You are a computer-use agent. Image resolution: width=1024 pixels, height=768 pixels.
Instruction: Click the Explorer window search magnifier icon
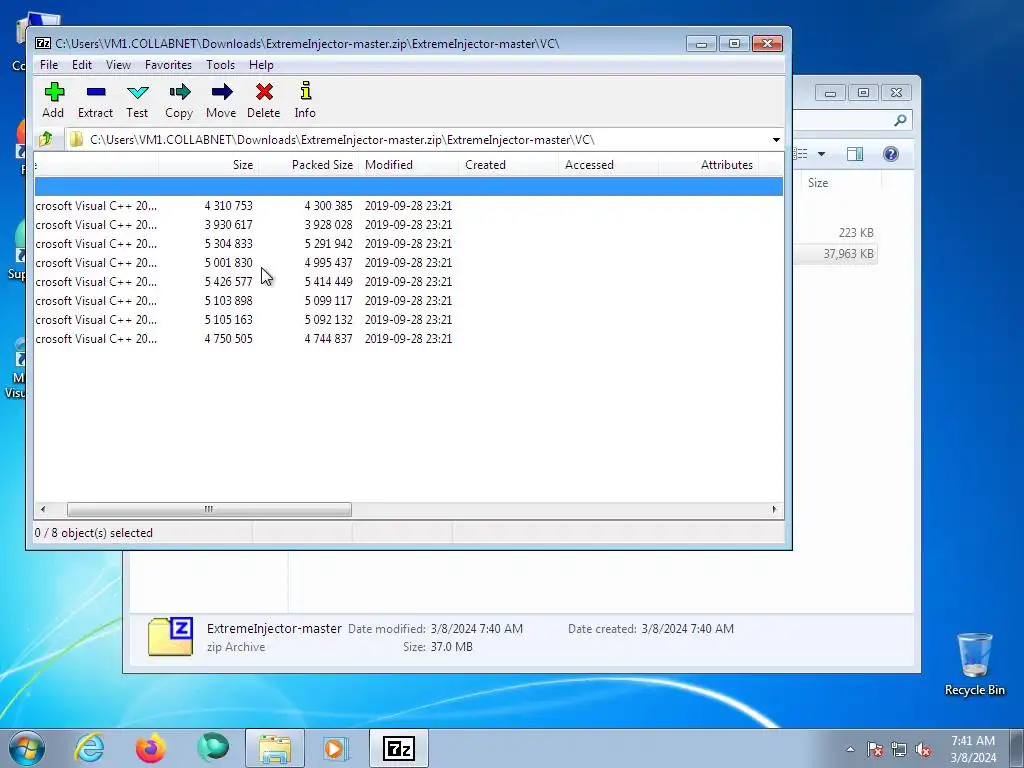tap(900, 120)
